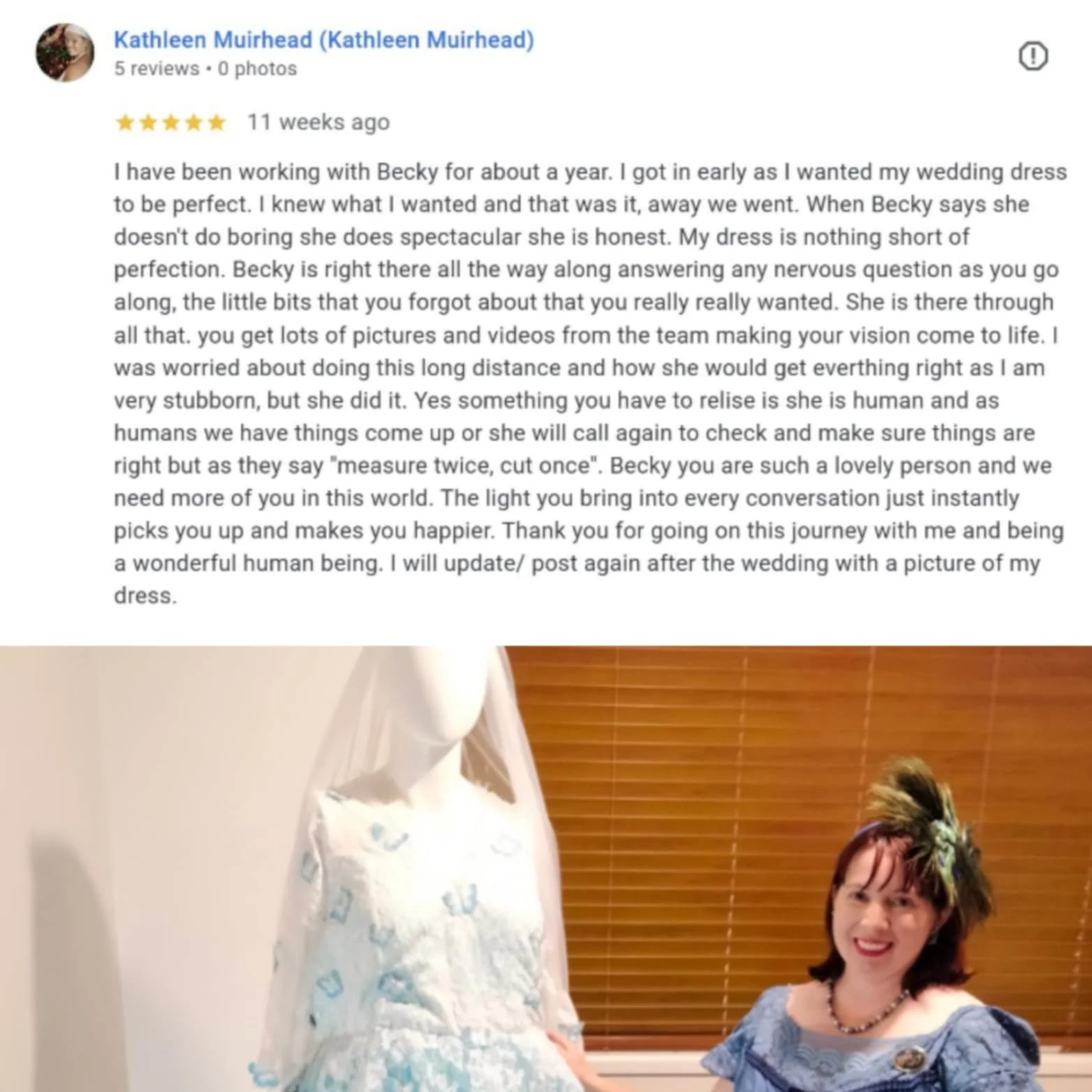Image resolution: width=1092 pixels, height=1092 pixels.
Task: Open Kathleen Muirhead's round profile avatar
Action: point(65,53)
